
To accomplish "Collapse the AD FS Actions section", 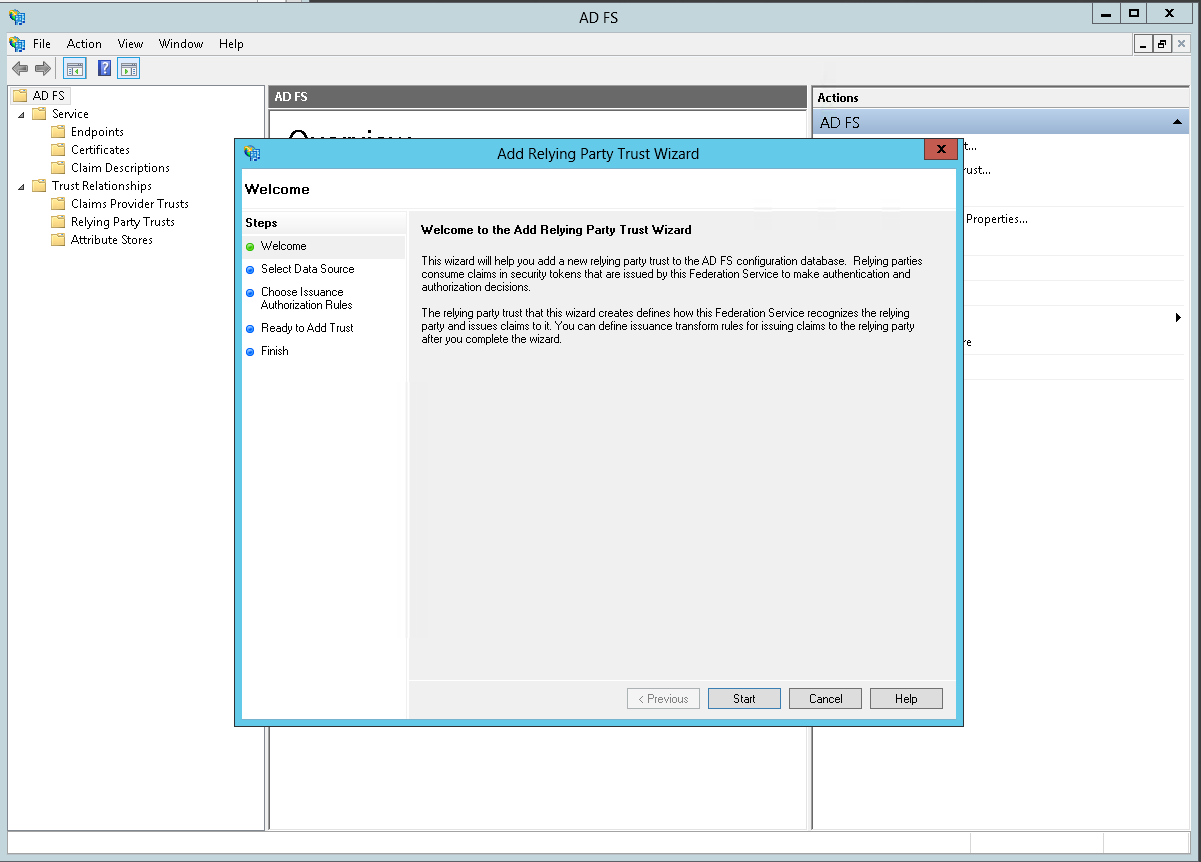I will click(1177, 122).
